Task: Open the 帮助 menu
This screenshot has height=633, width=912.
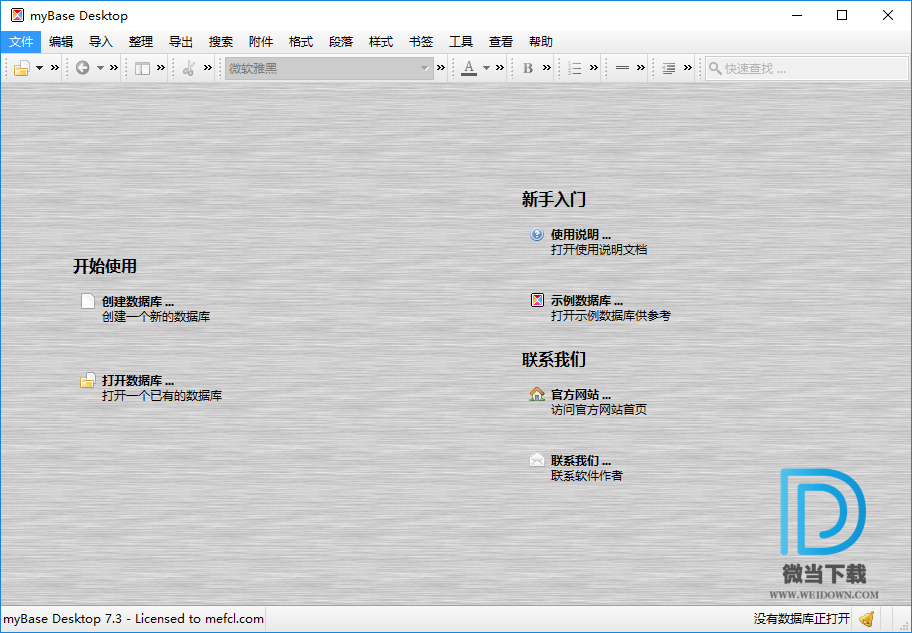Action: point(541,42)
